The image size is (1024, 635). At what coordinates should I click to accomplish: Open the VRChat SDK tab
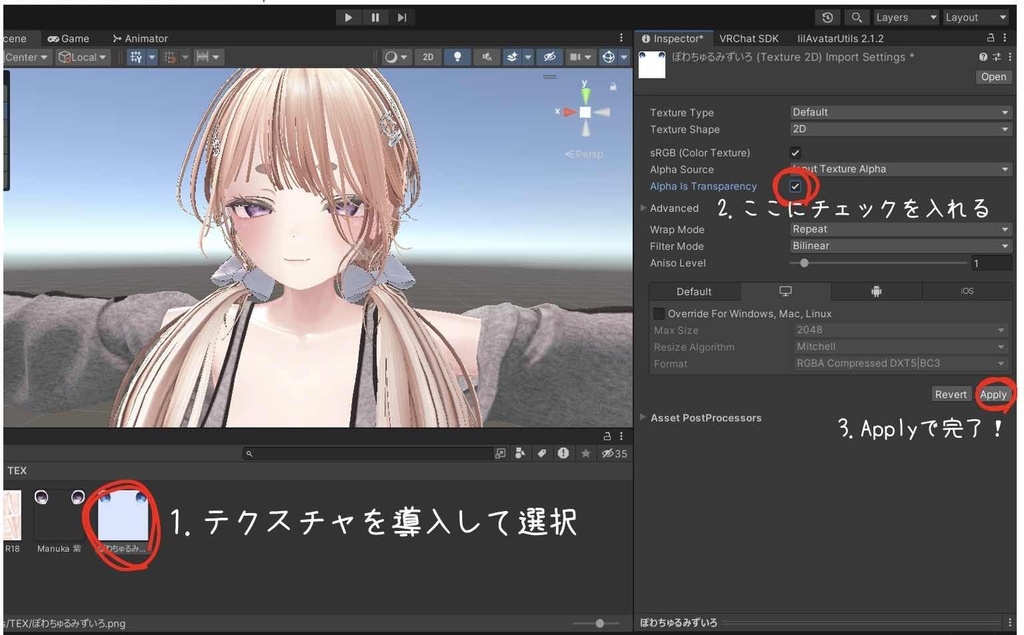point(748,39)
